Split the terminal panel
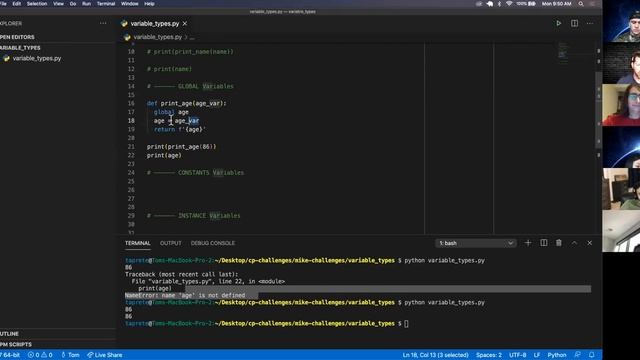Viewport: 640px width, 360px height. [x=544, y=243]
